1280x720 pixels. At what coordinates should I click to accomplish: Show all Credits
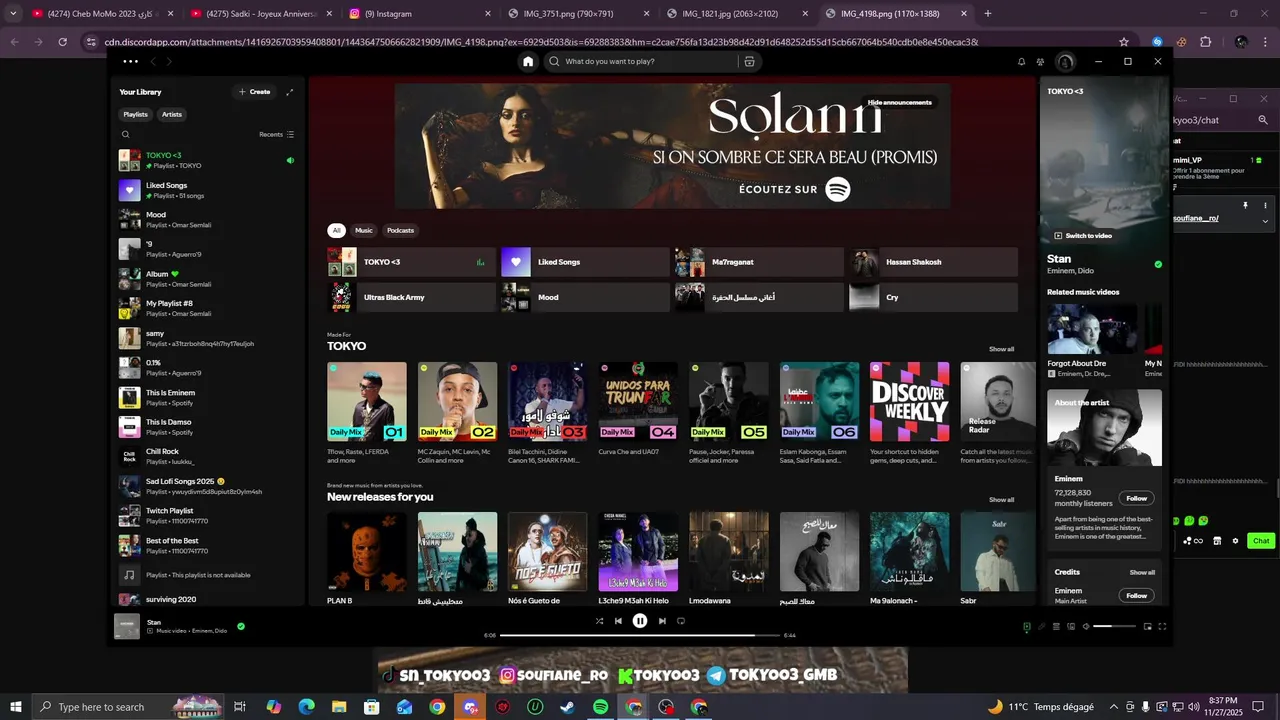tap(1142, 573)
